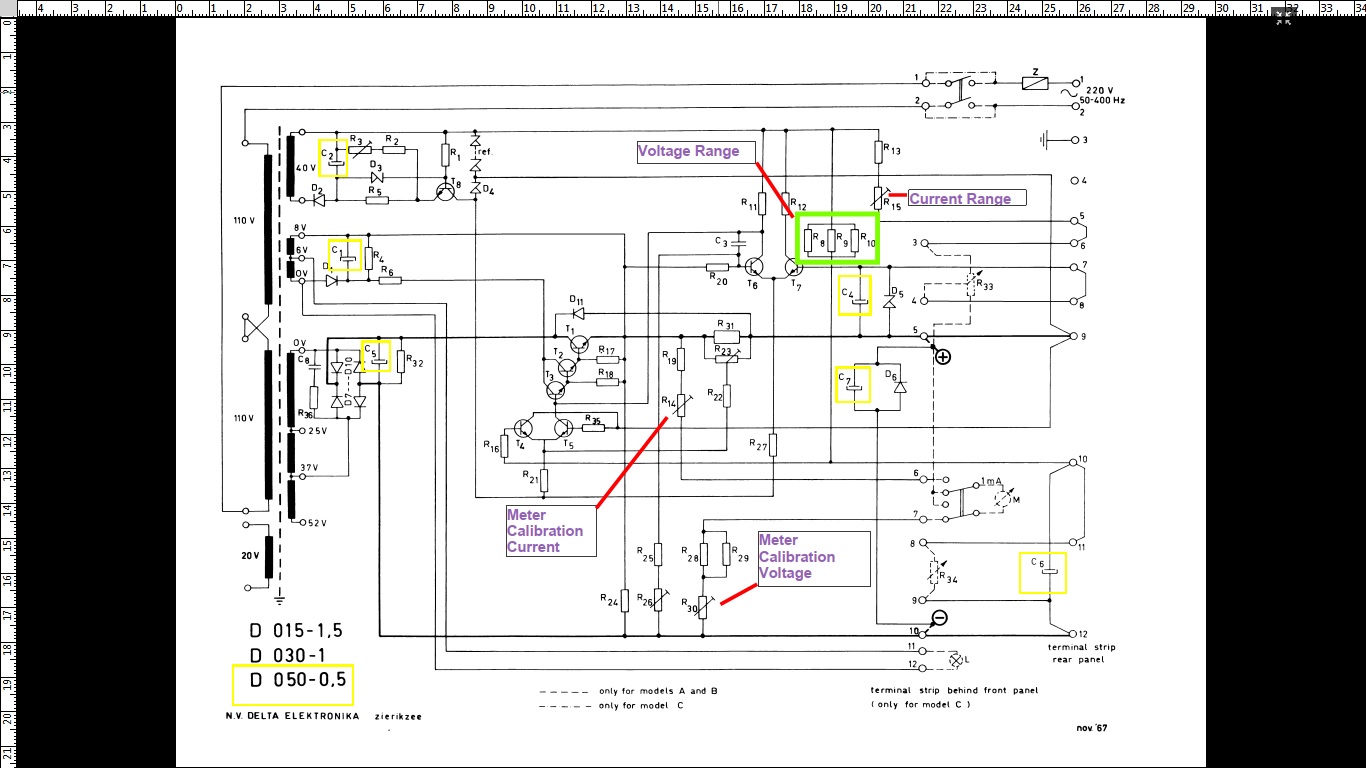This screenshot has height=768, width=1366.
Task: Click the C6 capacitor label
Action: 1038,563
